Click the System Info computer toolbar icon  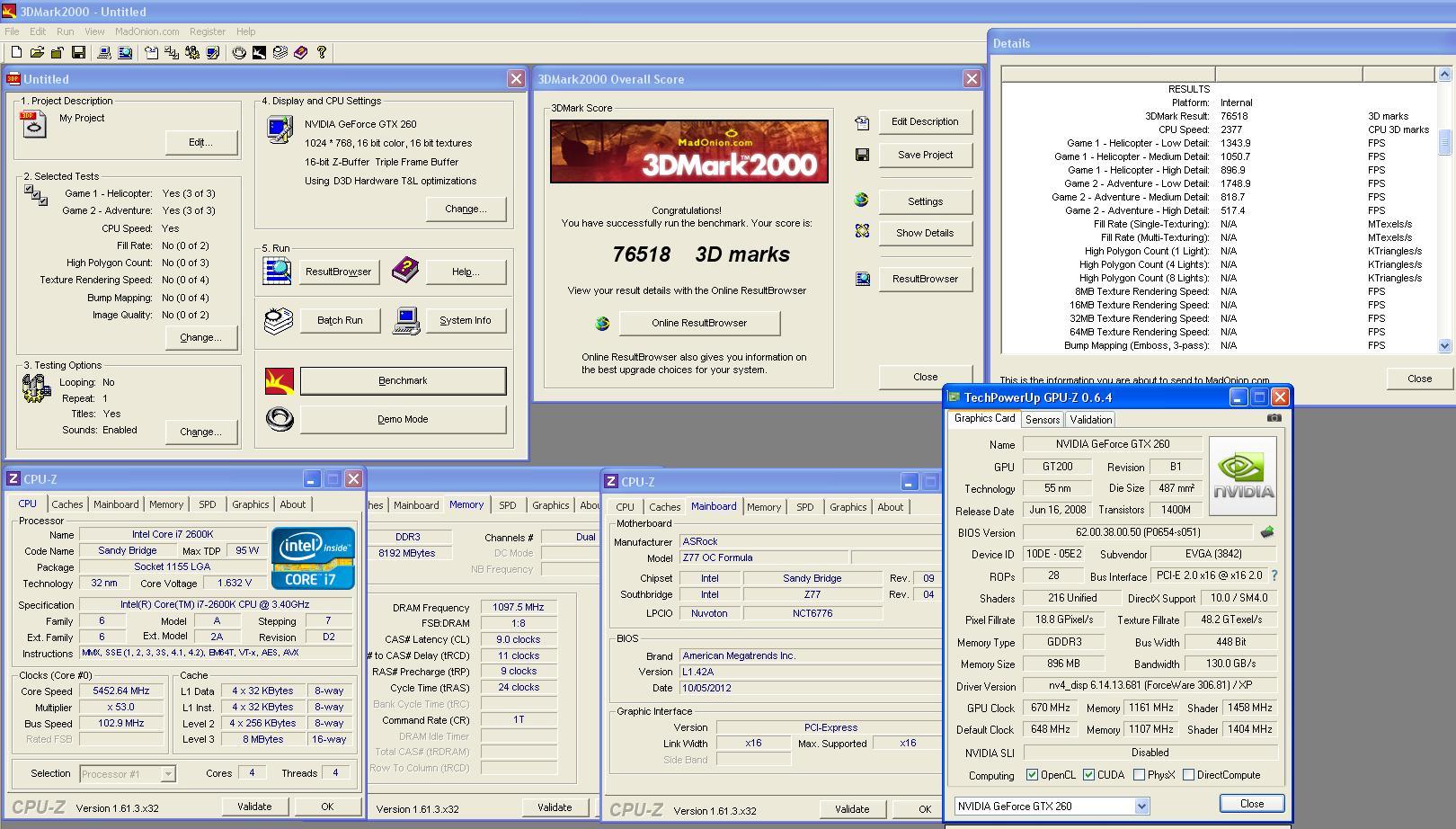104,53
